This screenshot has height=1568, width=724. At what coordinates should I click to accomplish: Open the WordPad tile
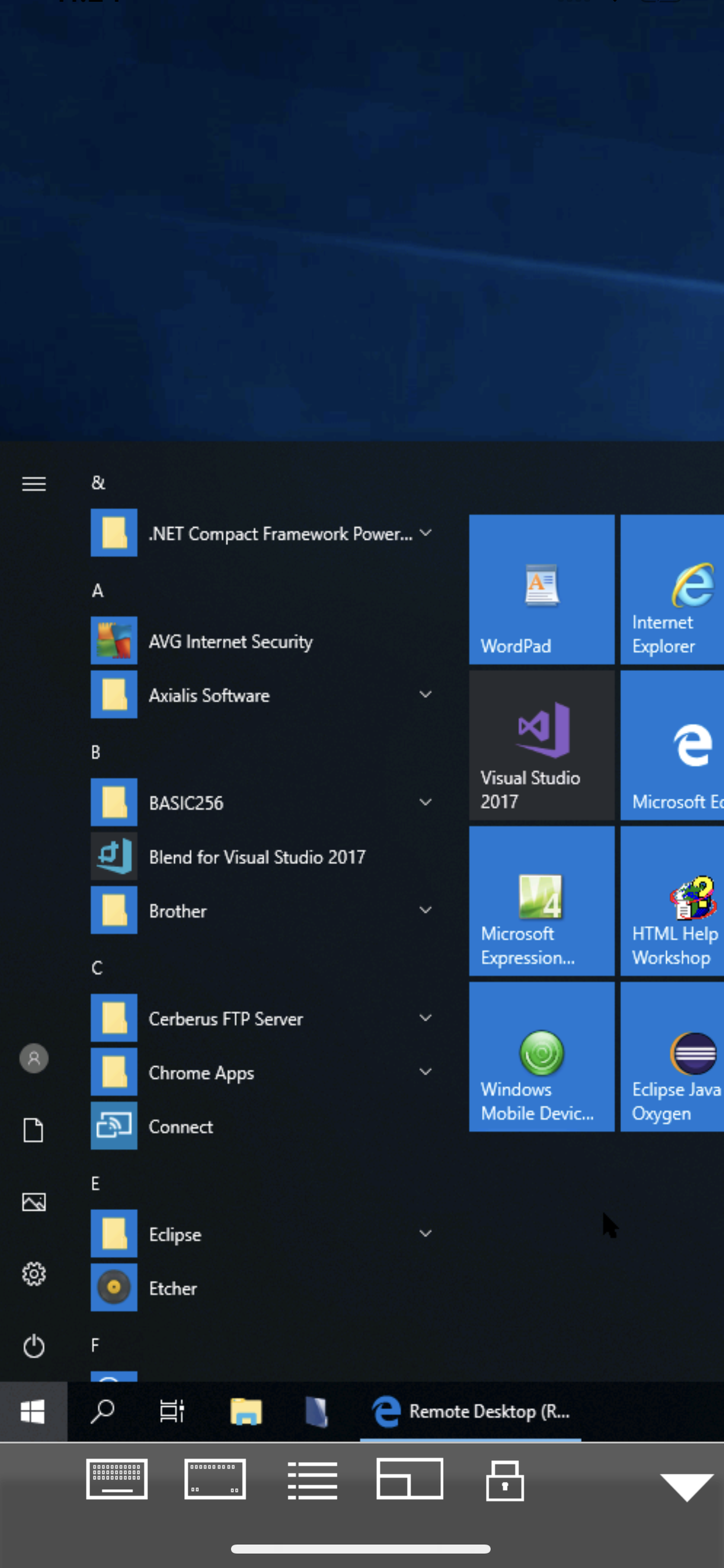(x=541, y=589)
